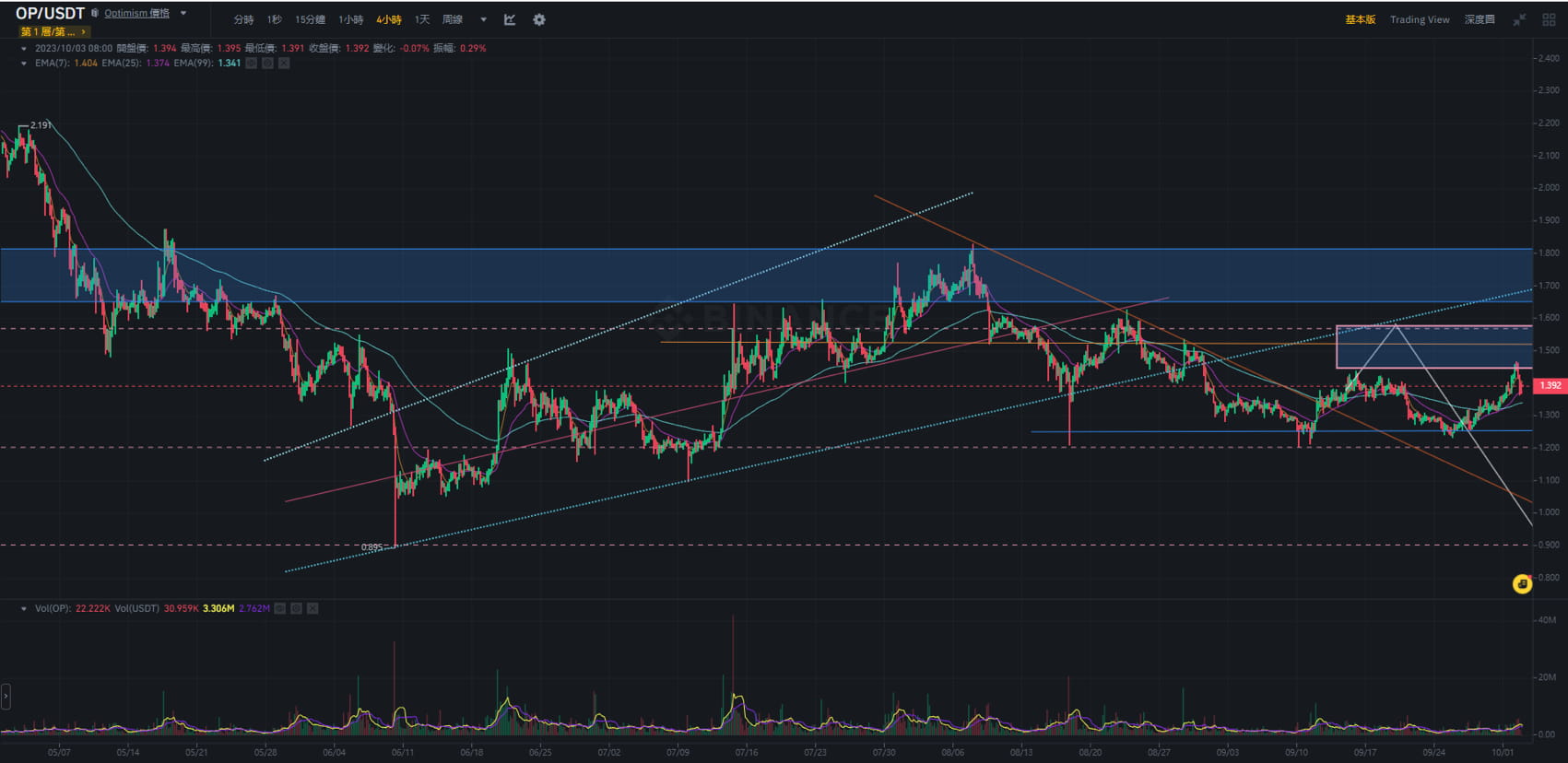Collapse the Vol(OP) indicator row arrow
Screen dimensions: 1568x763
coord(24,608)
